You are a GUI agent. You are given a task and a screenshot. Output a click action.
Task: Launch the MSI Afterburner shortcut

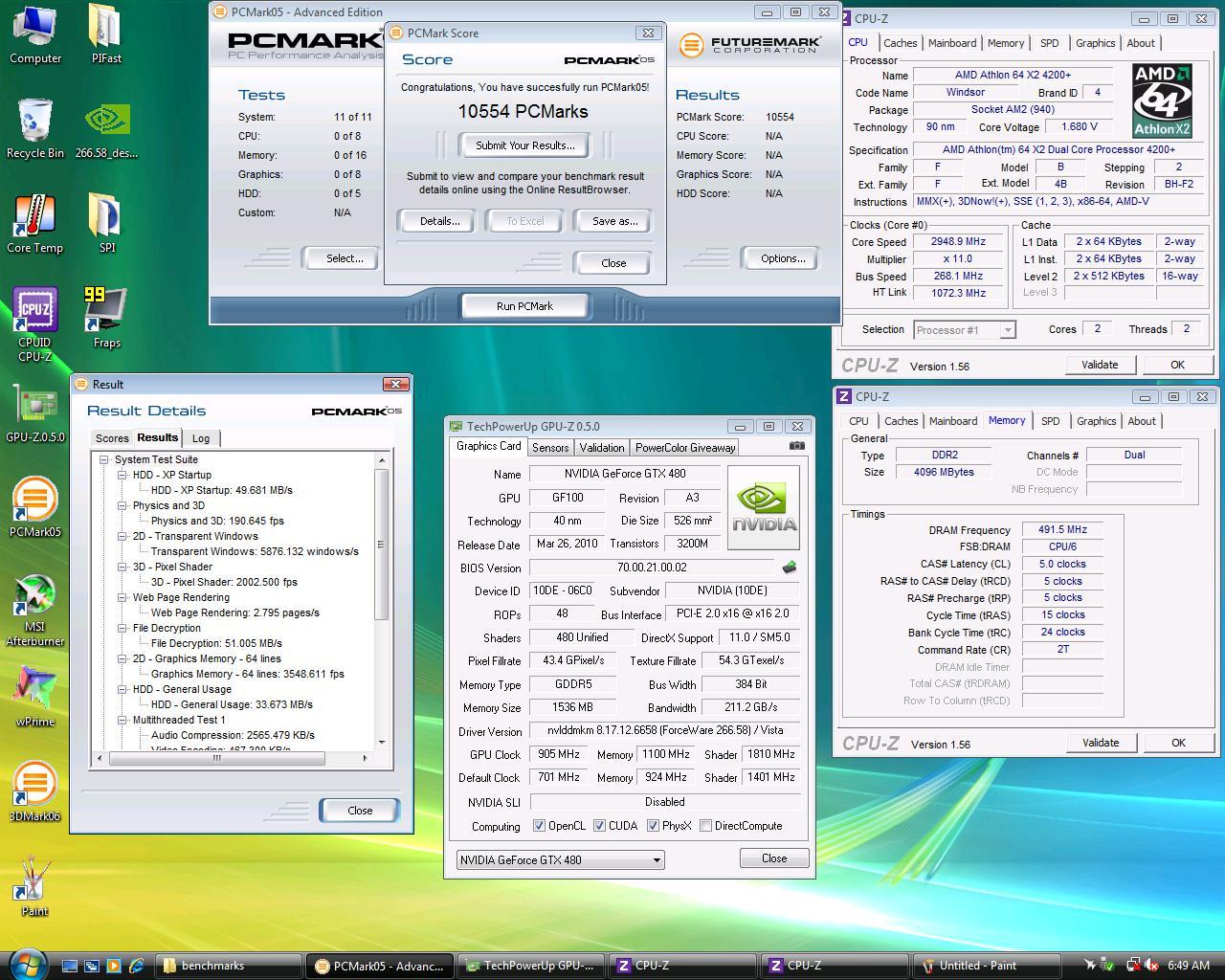35,611
